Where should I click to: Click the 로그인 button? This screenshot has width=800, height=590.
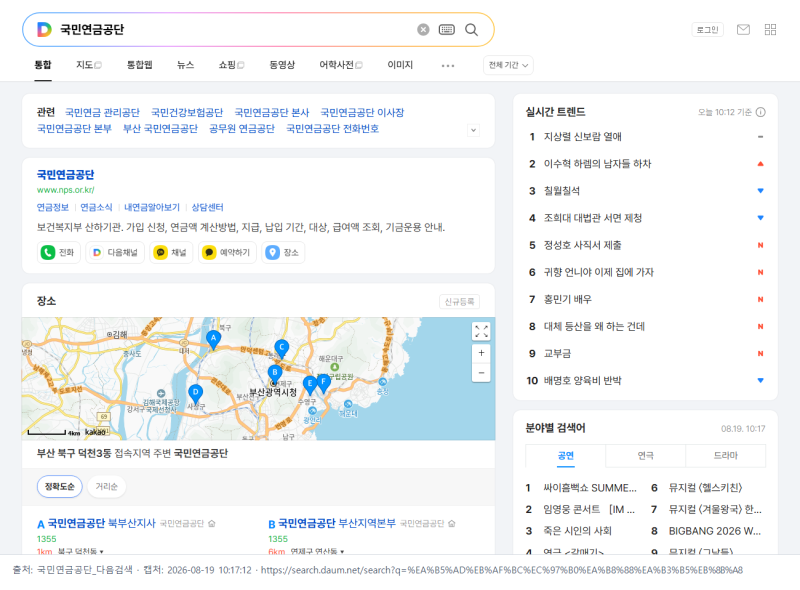pos(708,30)
